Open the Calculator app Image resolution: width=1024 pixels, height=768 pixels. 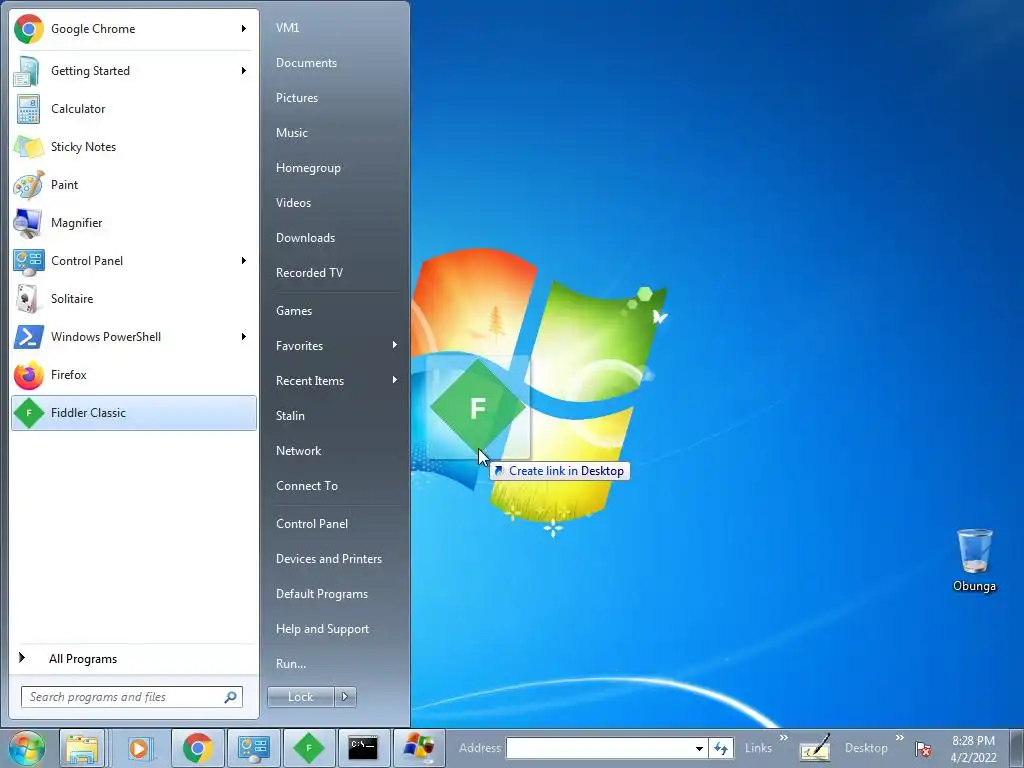click(x=134, y=109)
